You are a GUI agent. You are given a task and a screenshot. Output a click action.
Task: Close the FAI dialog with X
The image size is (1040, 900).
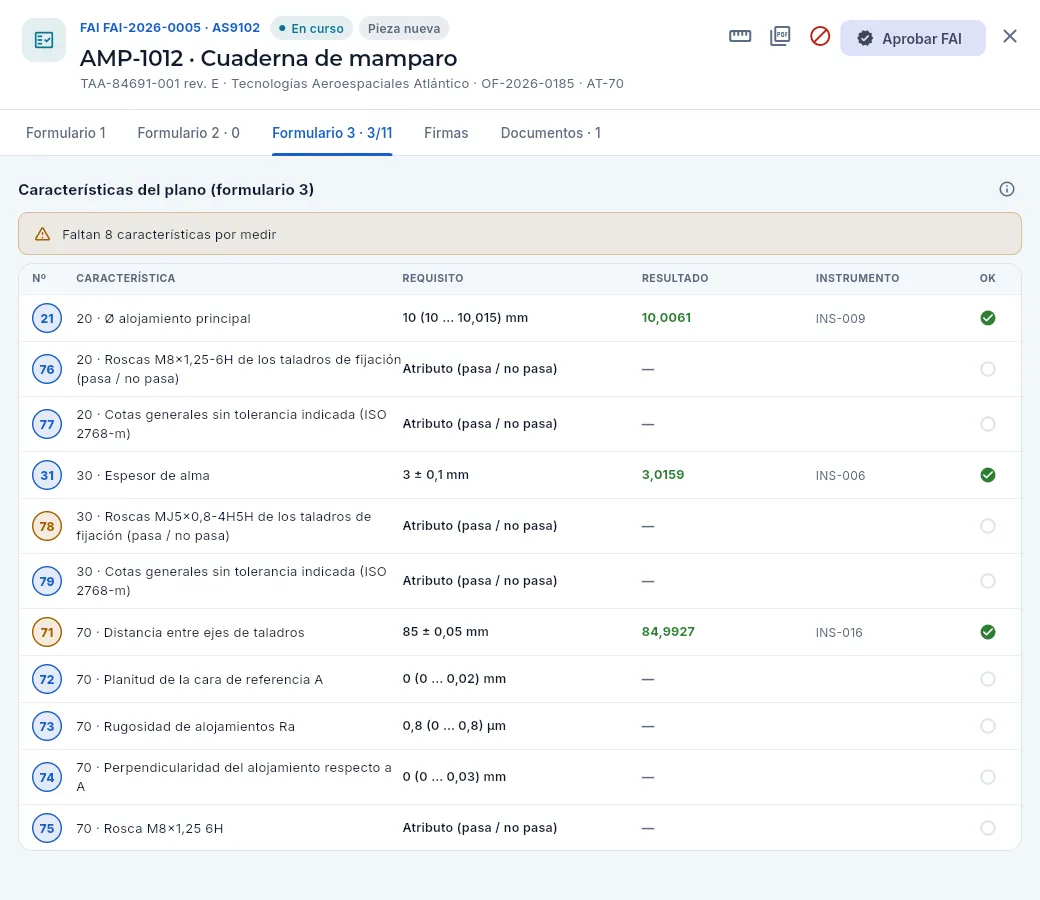tap(1009, 36)
